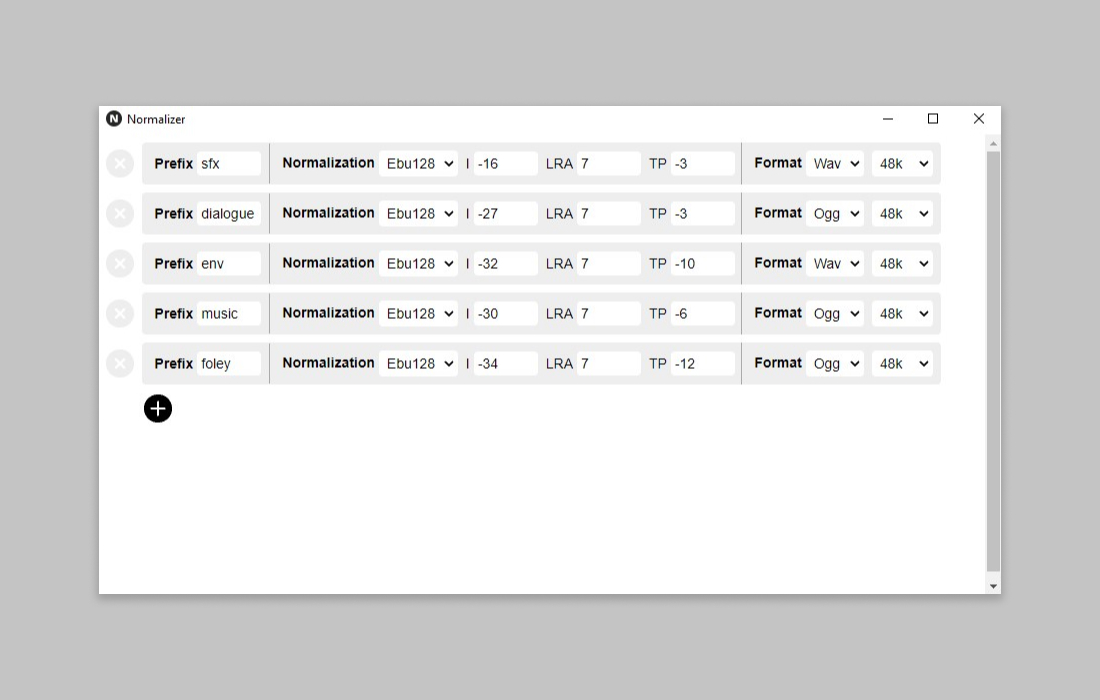Click the TP field showing -10
1100x700 pixels.
tap(702, 263)
